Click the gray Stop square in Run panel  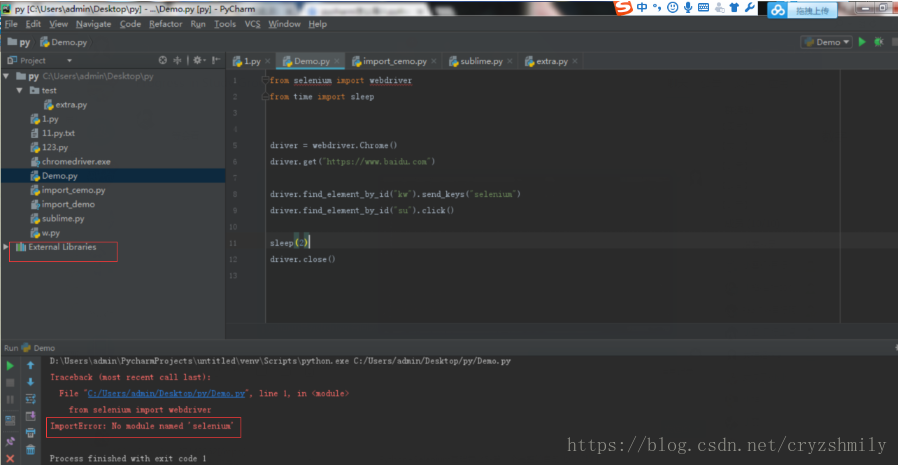click(10, 382)
